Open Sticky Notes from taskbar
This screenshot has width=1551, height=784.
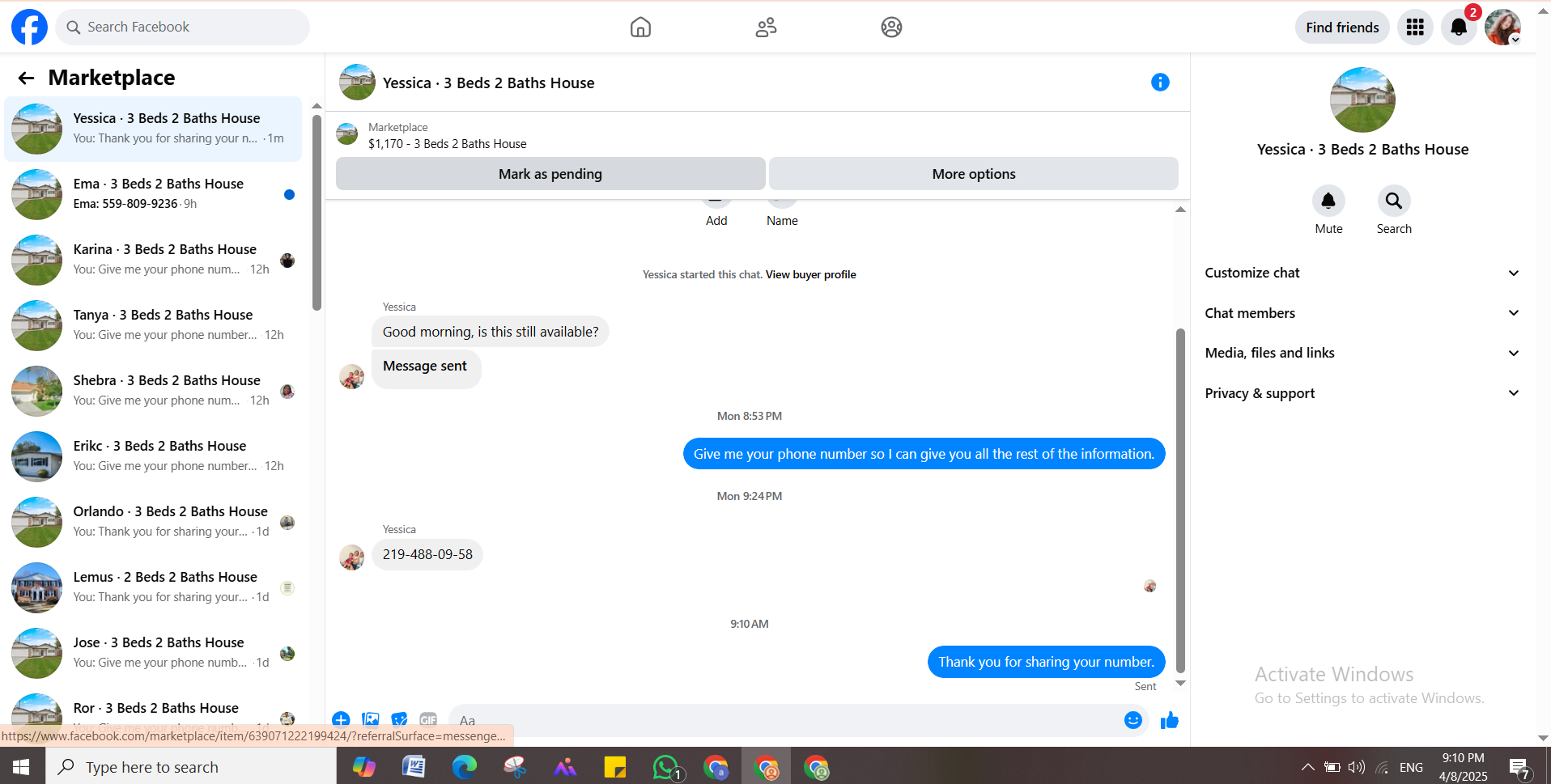pyautogui.click(x=615, y=767)
